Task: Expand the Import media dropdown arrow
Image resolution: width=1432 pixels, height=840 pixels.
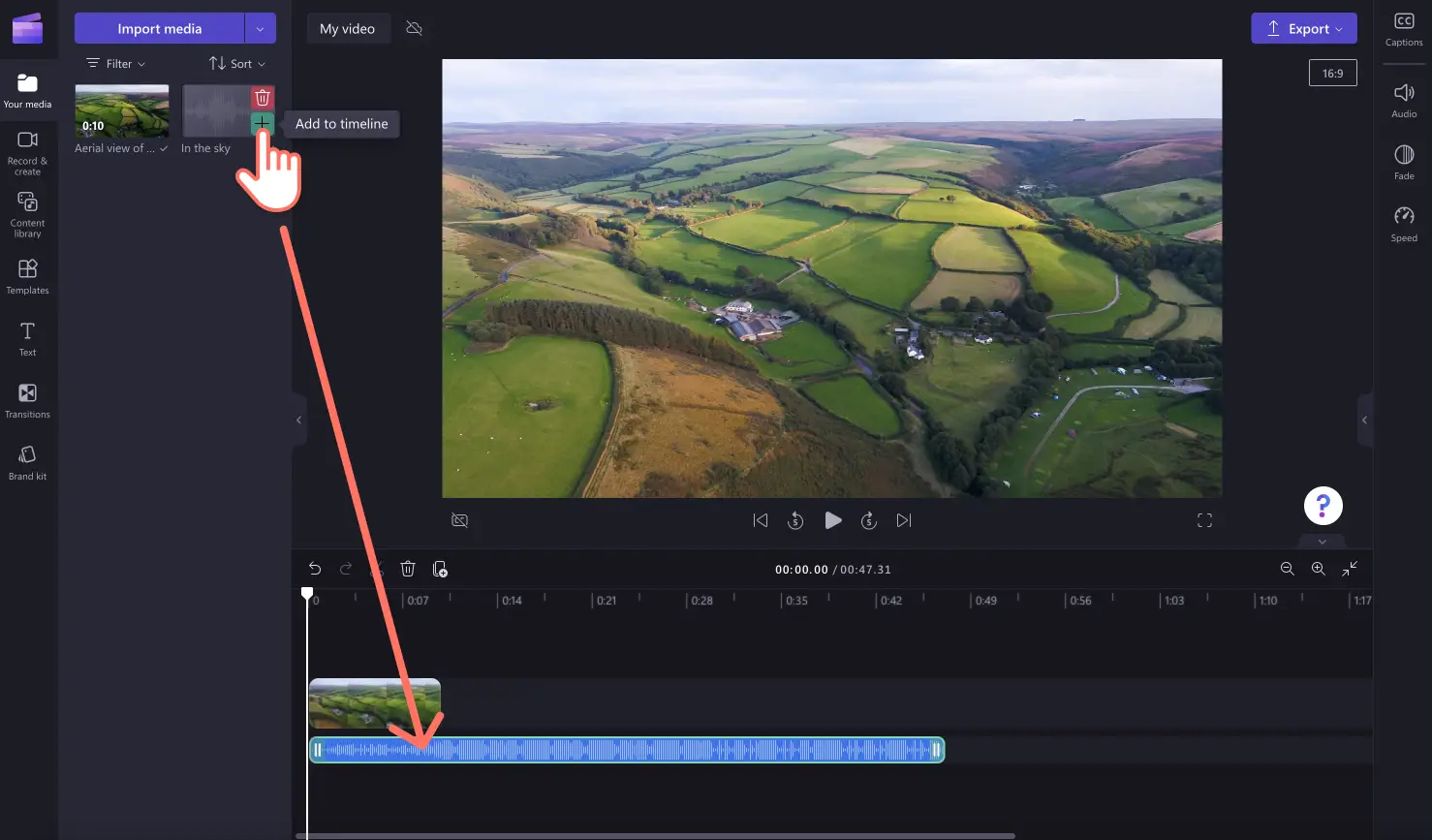Action: [260, 28]
